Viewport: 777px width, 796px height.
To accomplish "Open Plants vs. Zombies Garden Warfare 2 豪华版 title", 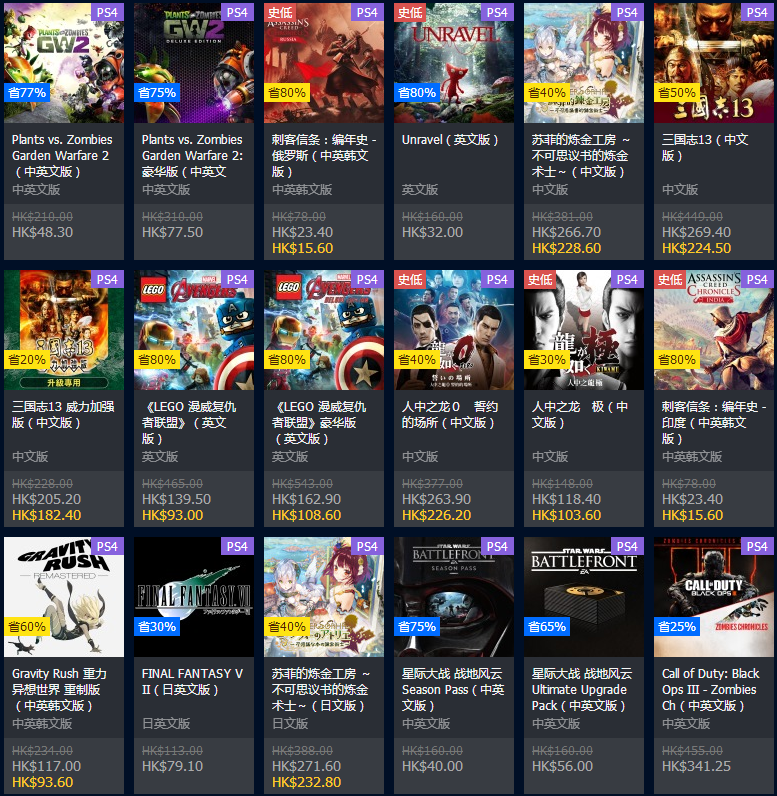I will pos(192,155).
